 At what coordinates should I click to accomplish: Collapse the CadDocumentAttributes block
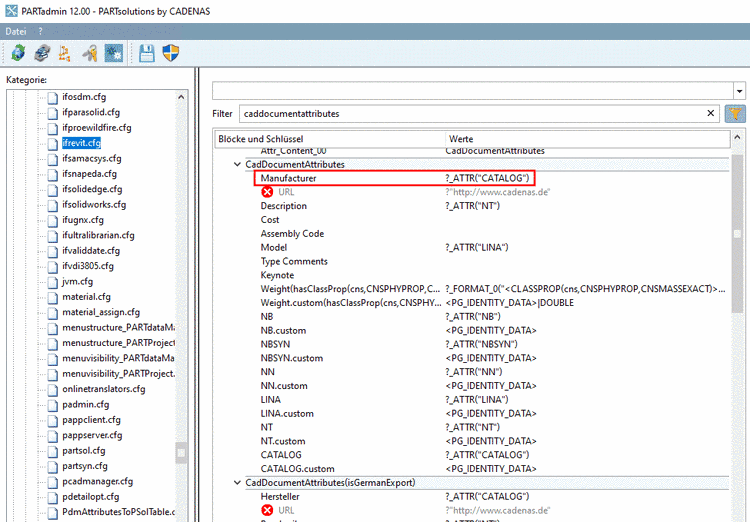237,164
